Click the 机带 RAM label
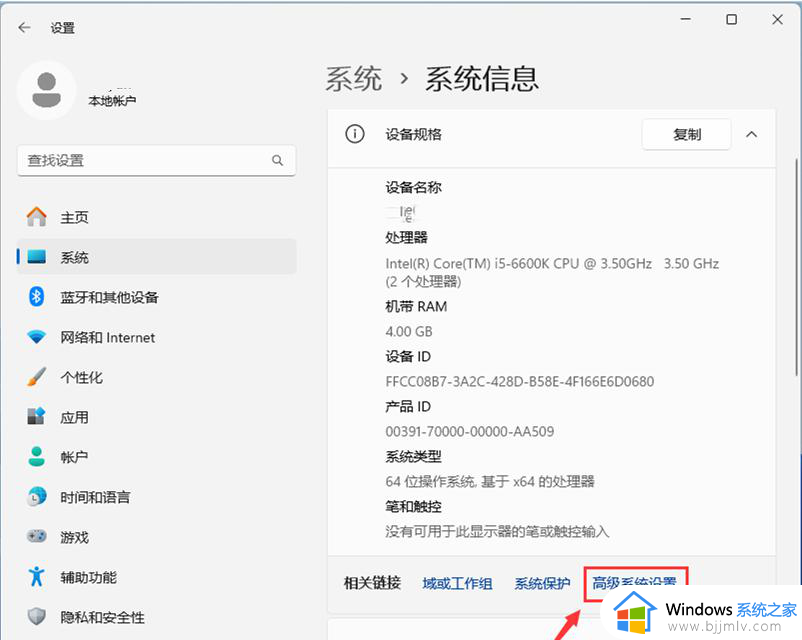This screenshot has height=640, width=802. click(x=416, y=306)
